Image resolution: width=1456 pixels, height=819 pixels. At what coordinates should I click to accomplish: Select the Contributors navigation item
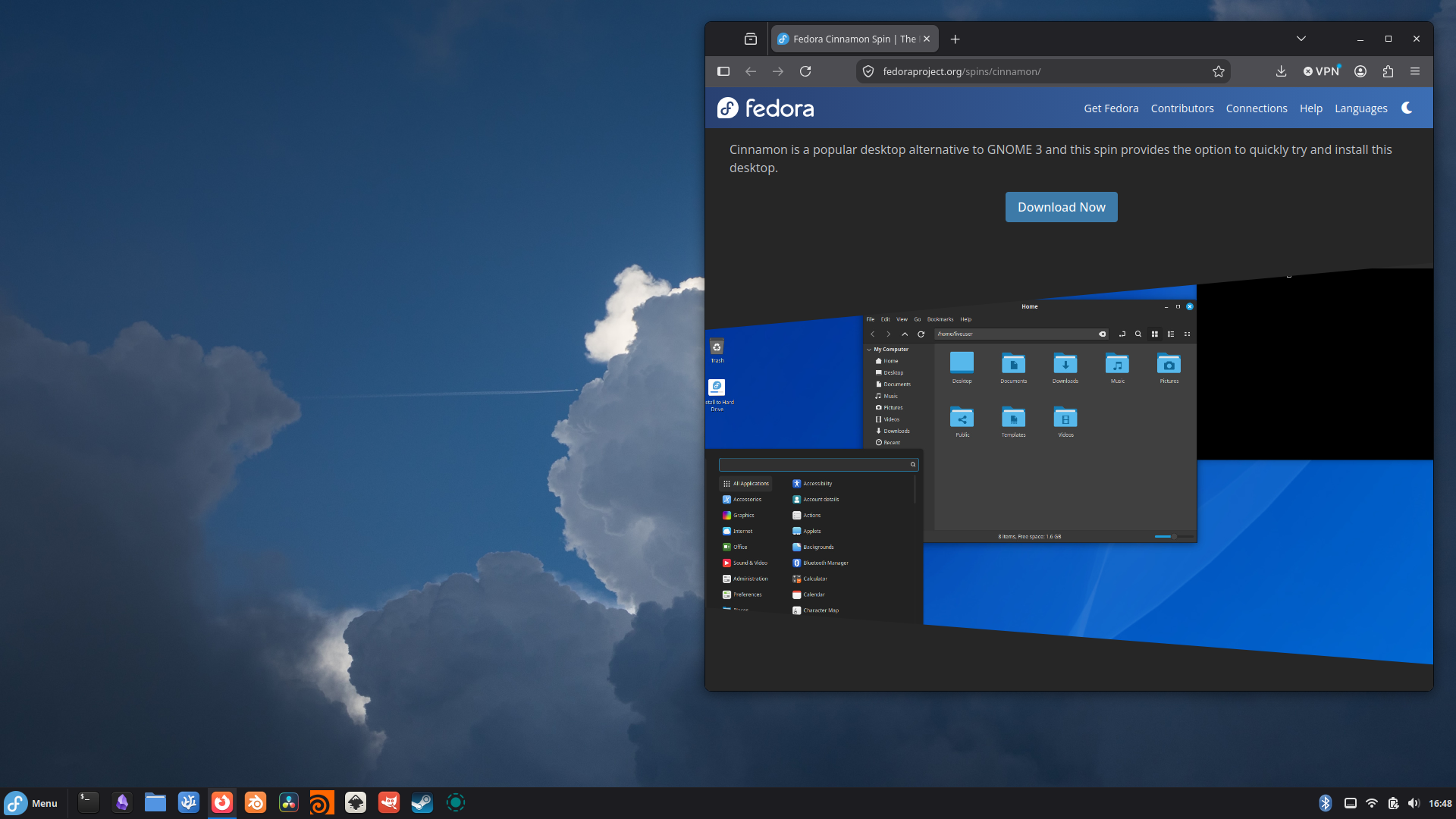1182,108
